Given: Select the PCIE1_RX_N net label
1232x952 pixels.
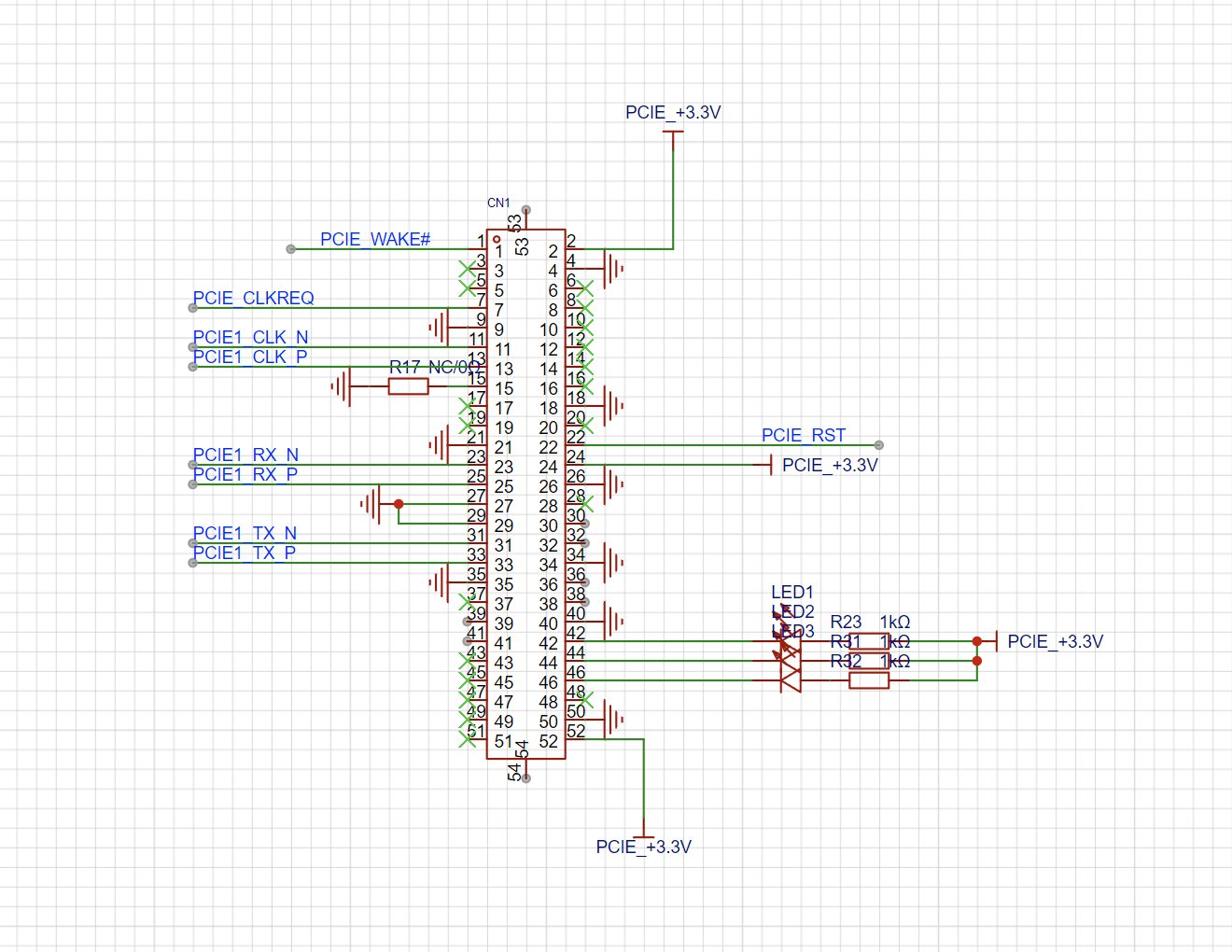Looking at the screenshot, I should 245,455.
